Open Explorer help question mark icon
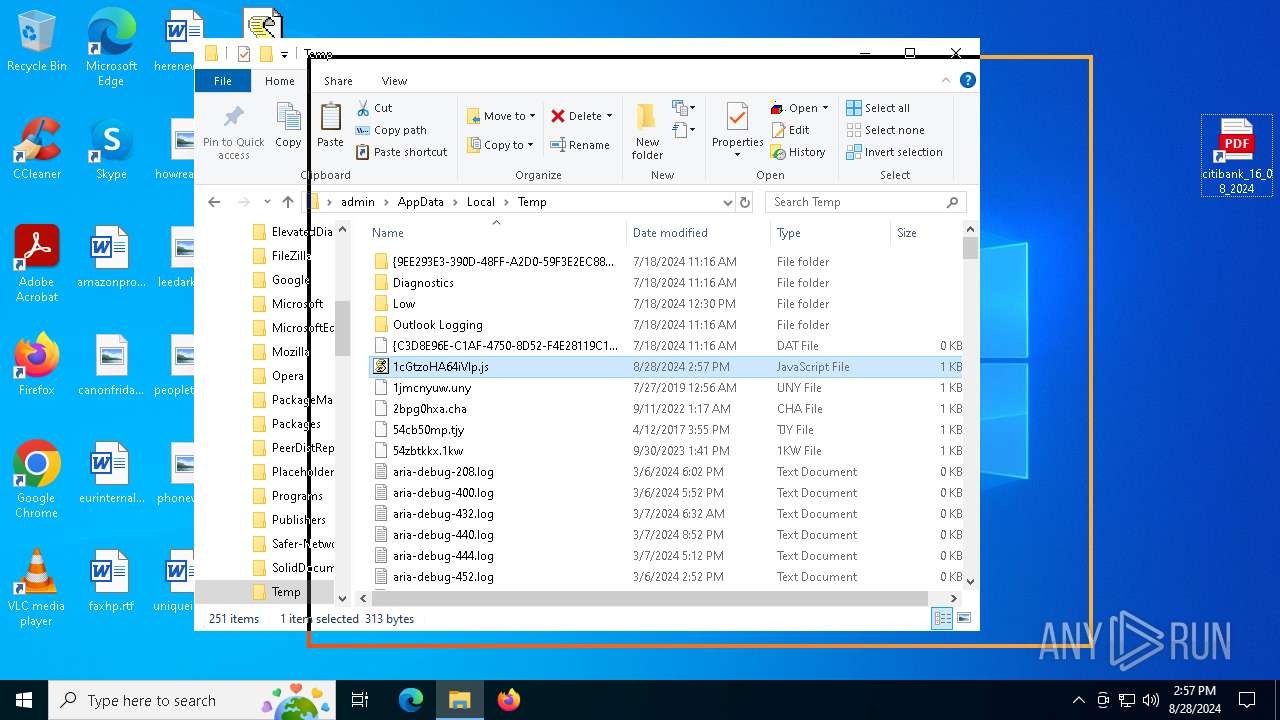The height and width of the screenshot is (720, 1280). pos(967,81)
